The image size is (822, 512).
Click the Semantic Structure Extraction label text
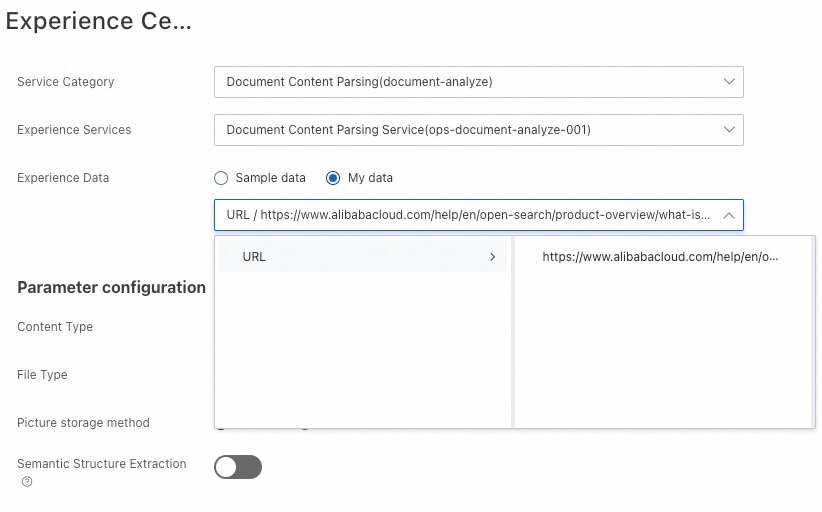101,464
